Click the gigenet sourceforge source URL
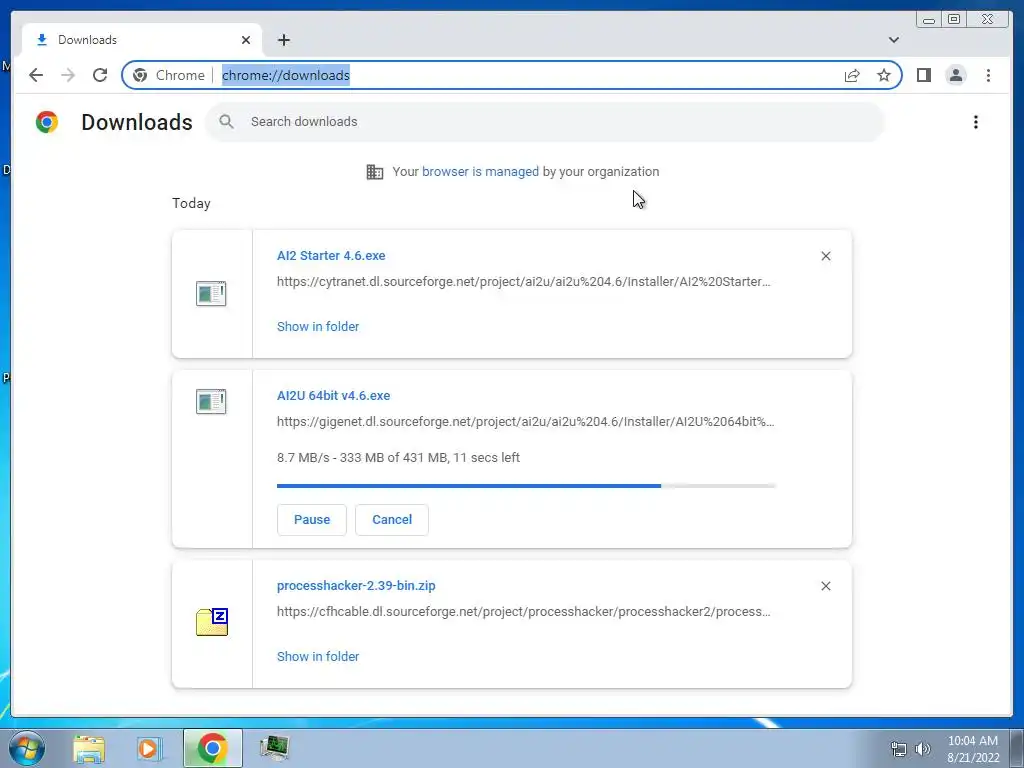Viewport: 1024px width, 768px height. click(525, 422)
